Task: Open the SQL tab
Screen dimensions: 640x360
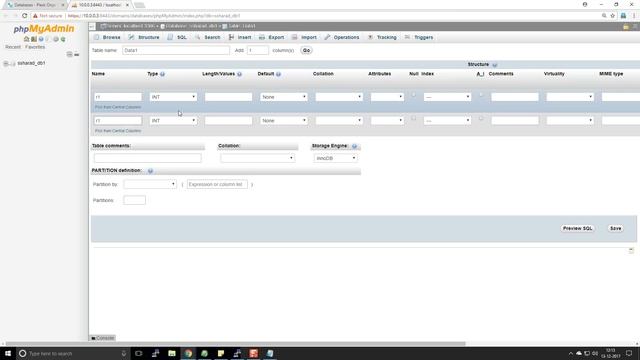Action: click(177, 37)
